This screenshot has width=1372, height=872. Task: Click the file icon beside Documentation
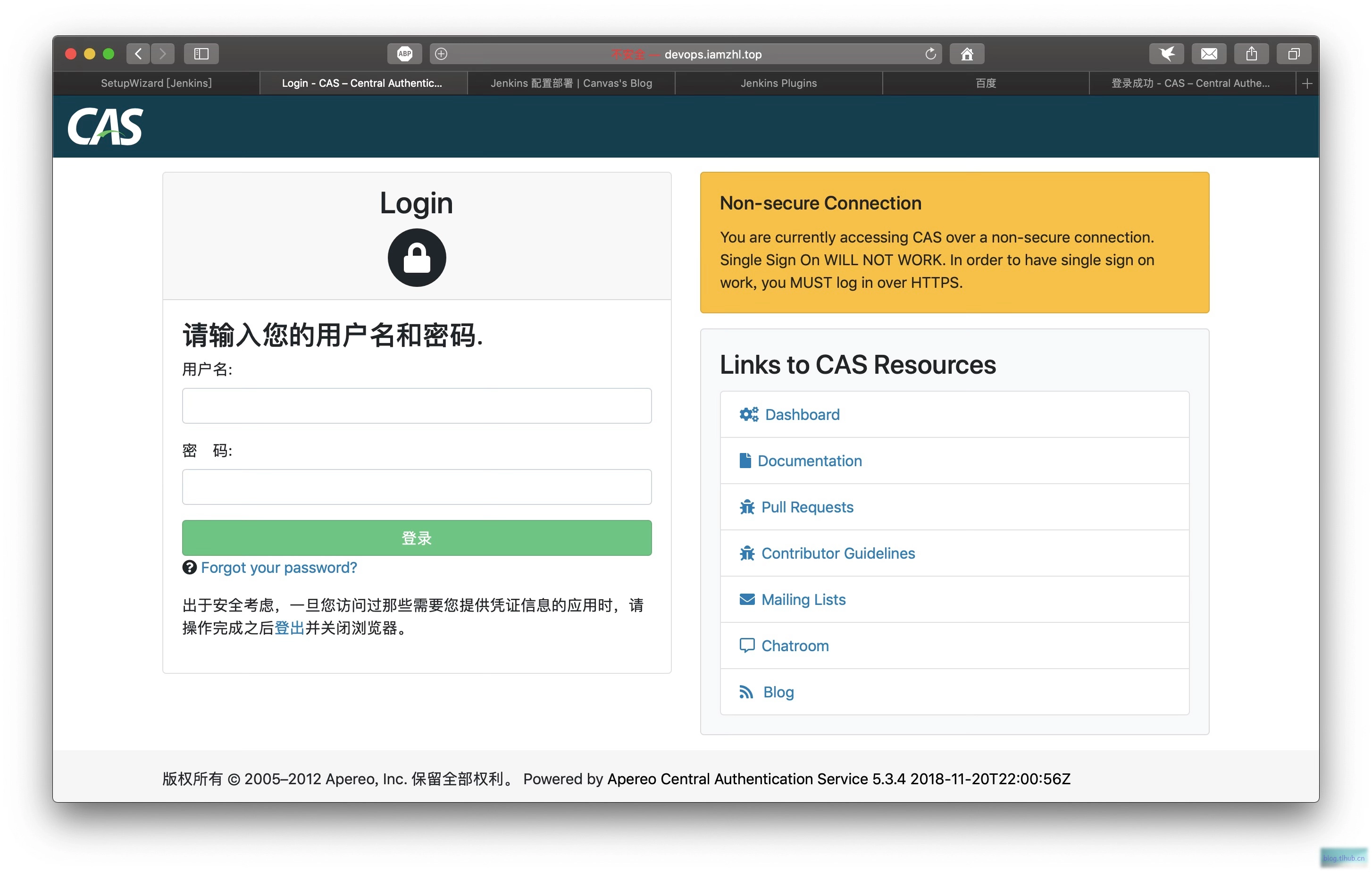click(745, 461)
